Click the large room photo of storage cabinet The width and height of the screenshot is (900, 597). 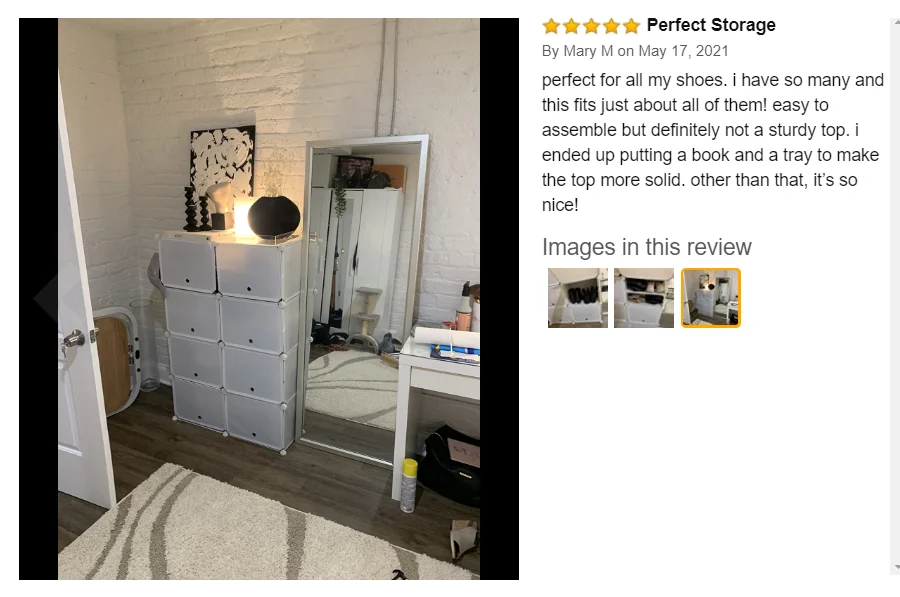pyautogui.click(x=269, y=298)
